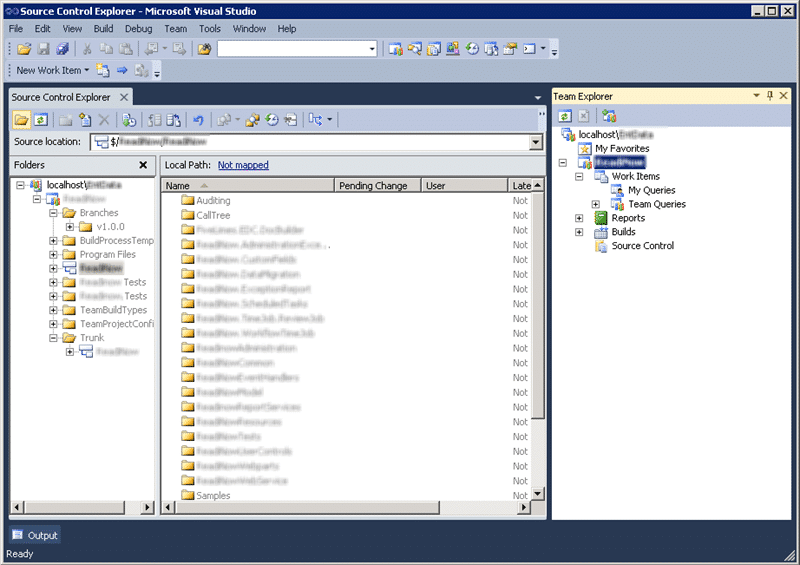Open the Edit menu

click(42, 29)
